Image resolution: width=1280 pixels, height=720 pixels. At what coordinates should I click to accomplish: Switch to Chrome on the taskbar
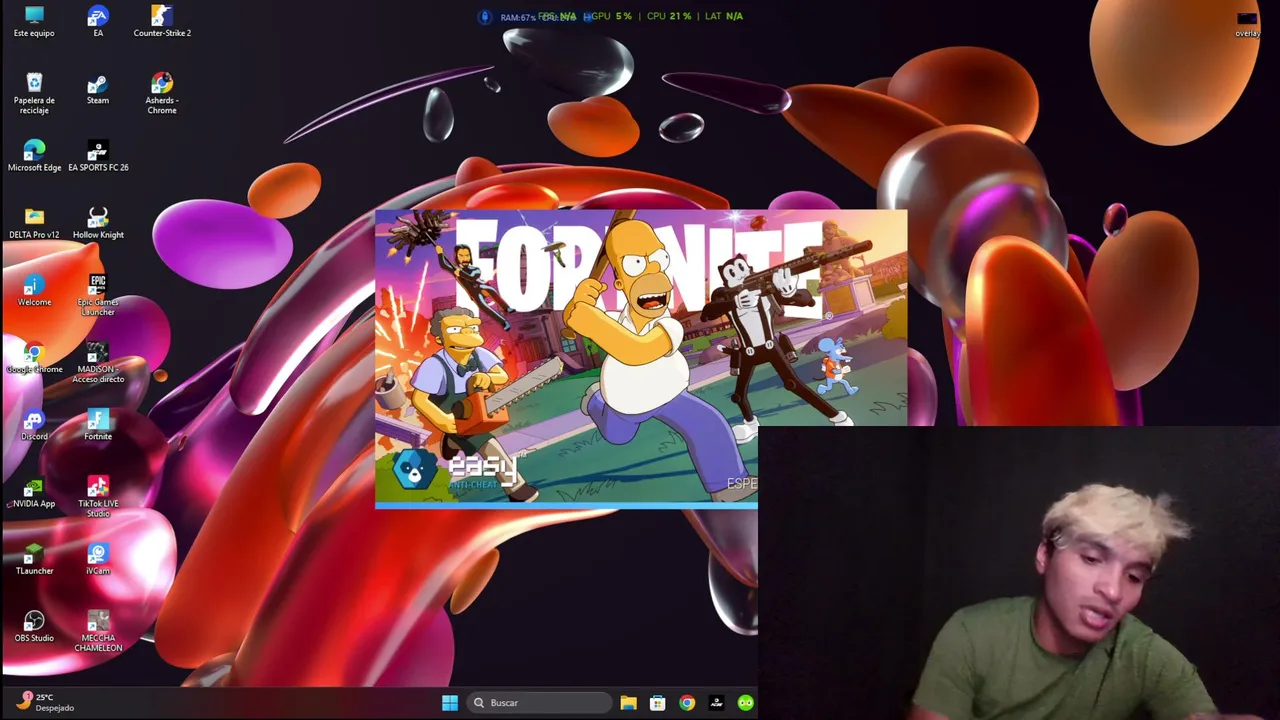687,703
